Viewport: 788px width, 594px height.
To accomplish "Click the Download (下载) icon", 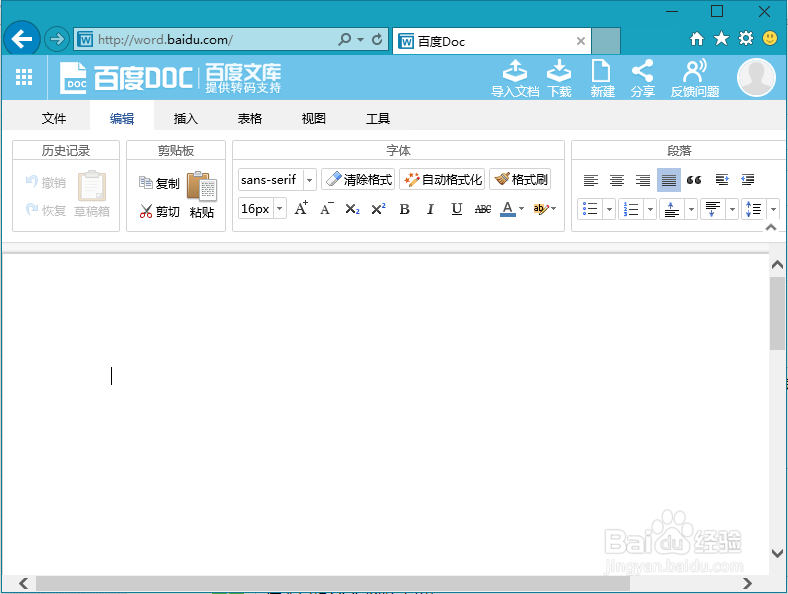I will click(559, 78).
